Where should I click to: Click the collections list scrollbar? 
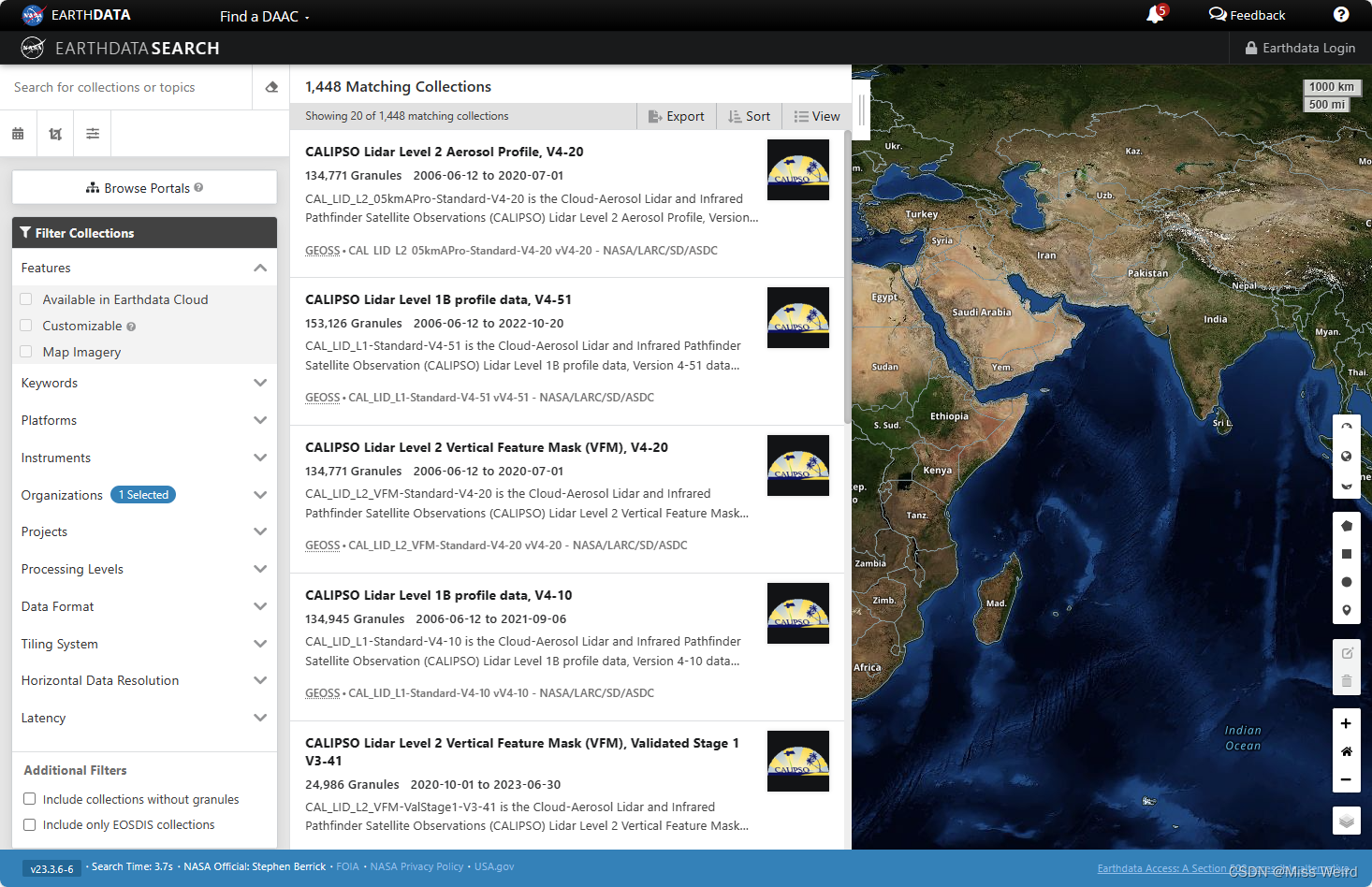[848, 278]
